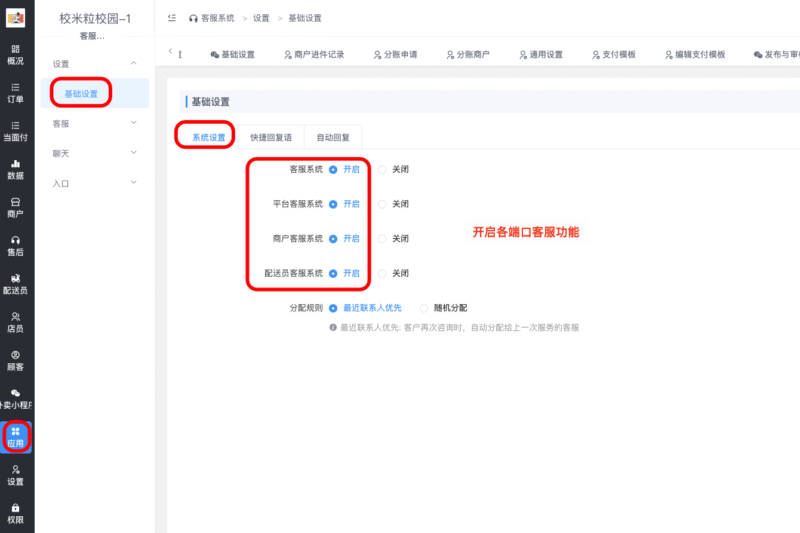Select 开启 for 配送员客服系统
The width and height of the screenshot is (800, 533).
click(x=333, y=273)
